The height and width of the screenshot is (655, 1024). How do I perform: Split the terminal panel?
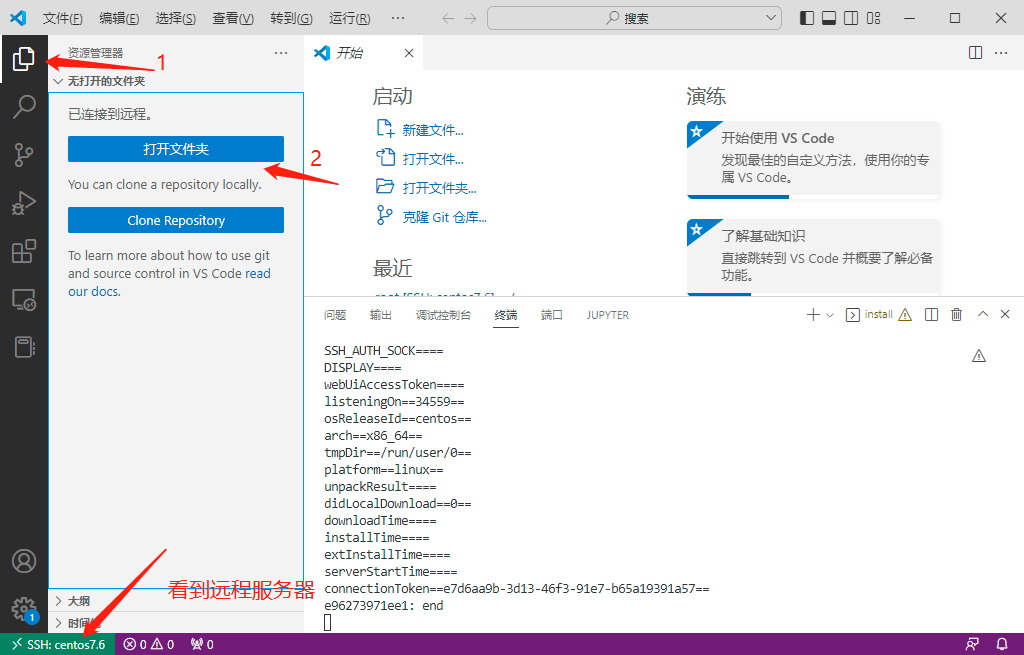coord(931,315)
